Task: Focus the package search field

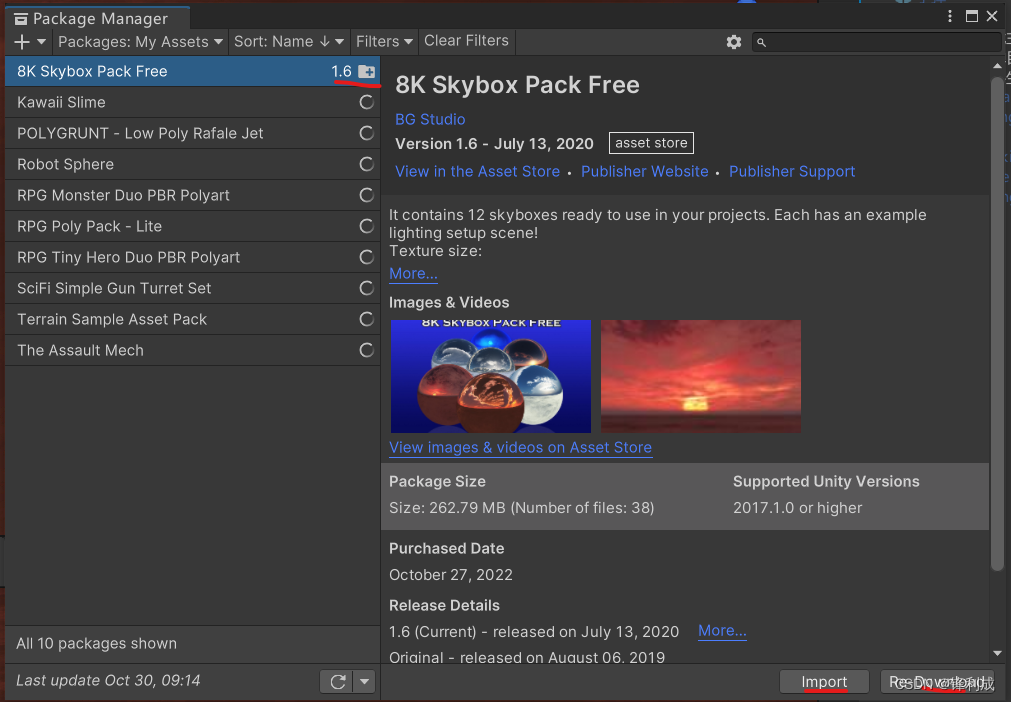Action: point(876,42)
